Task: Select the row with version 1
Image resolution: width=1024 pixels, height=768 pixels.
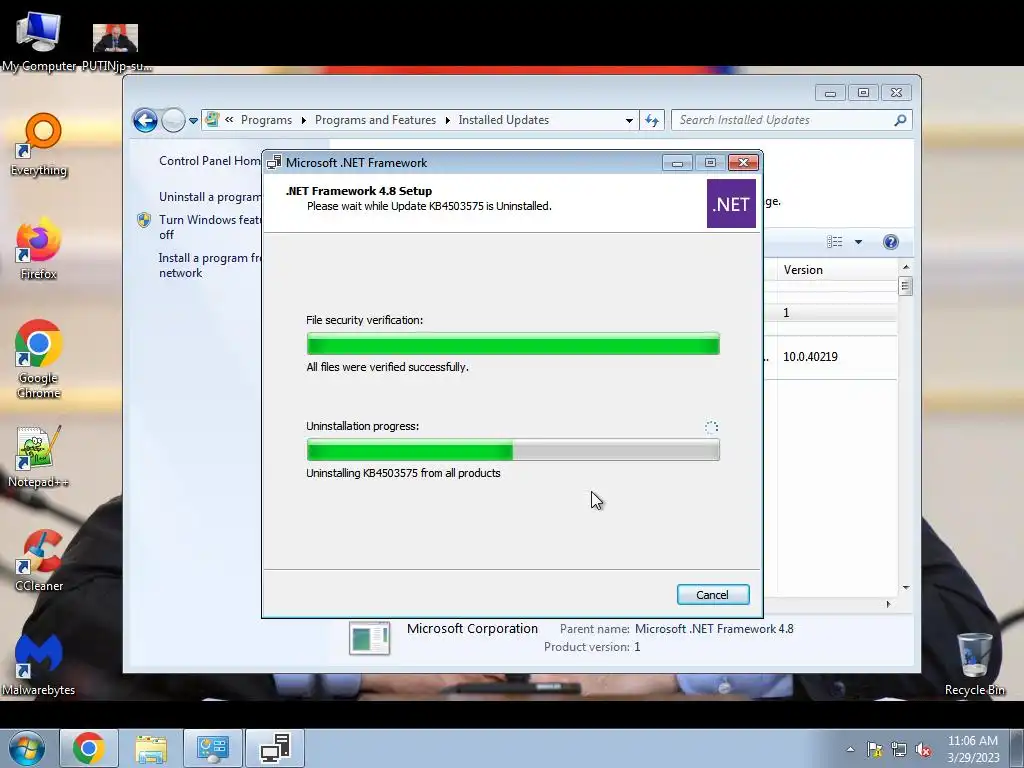Action: 831,313
